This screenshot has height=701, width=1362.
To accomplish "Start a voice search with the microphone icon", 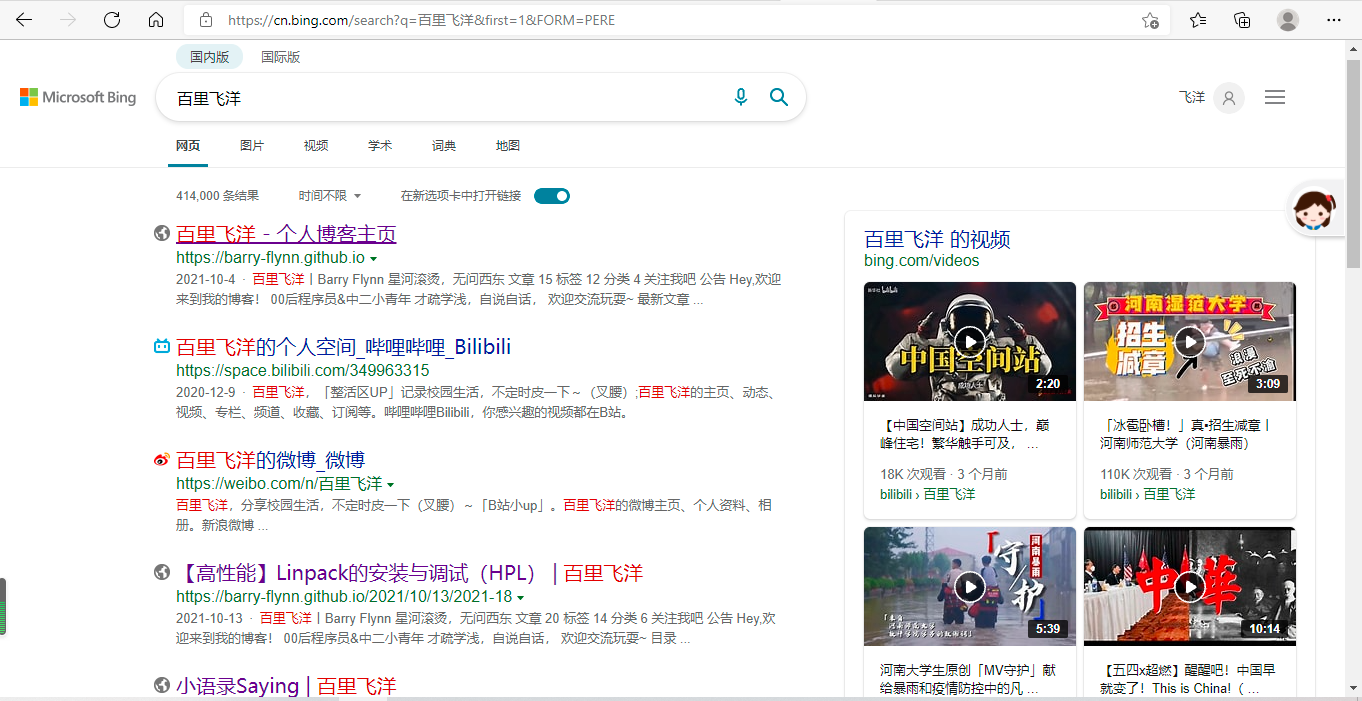I will point(740,97).
